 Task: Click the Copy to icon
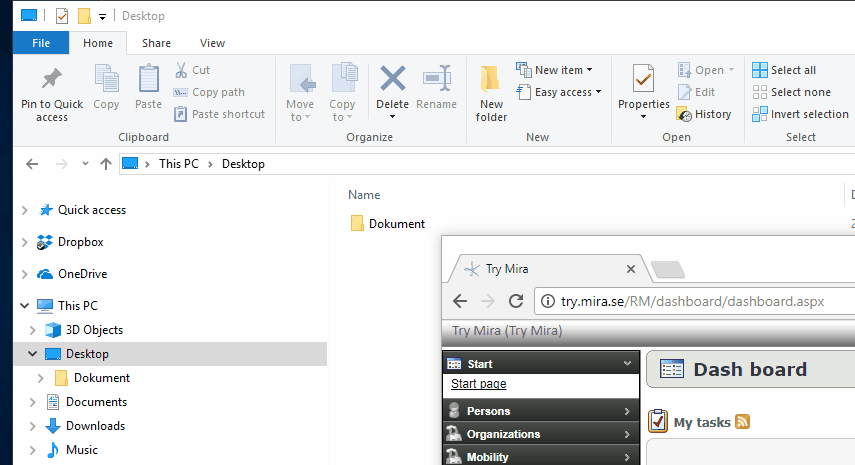coord(344,77)
